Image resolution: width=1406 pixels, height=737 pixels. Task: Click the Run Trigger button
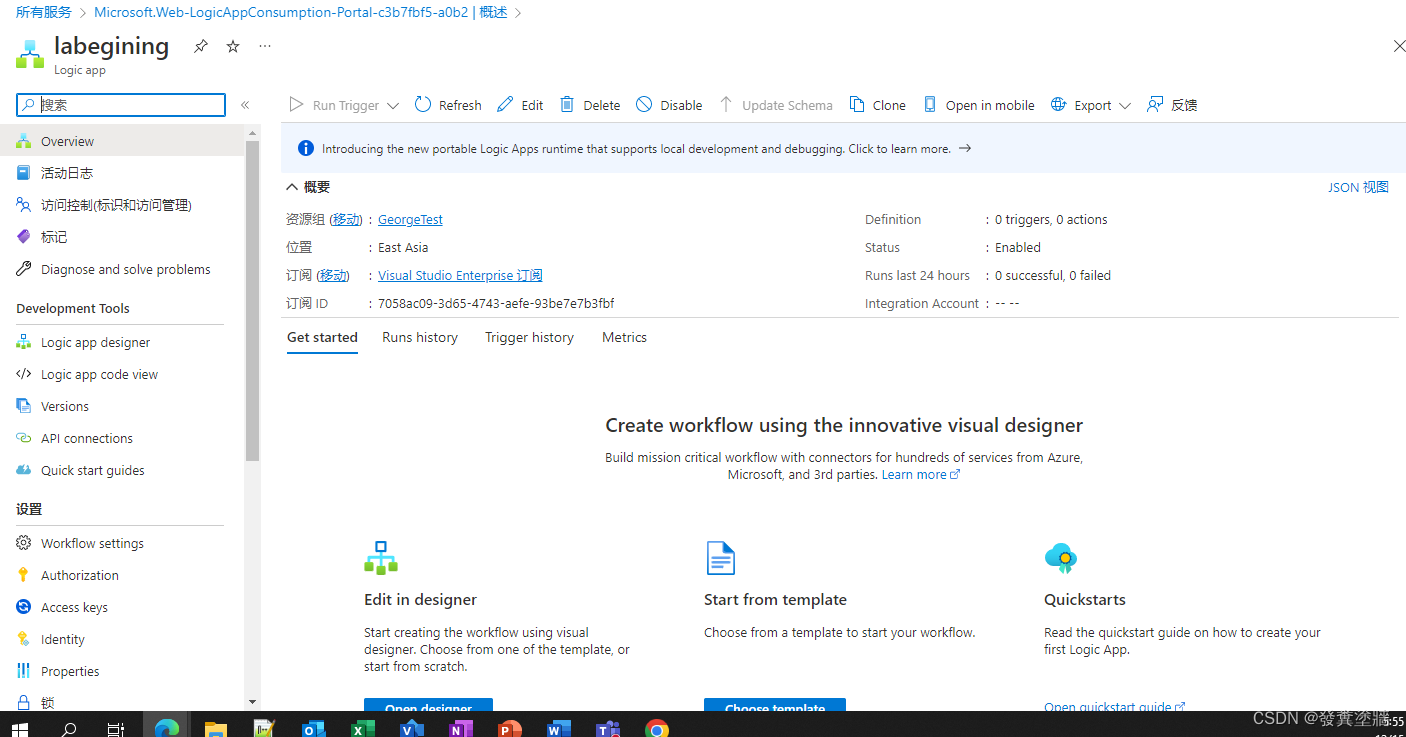point(335,105)
